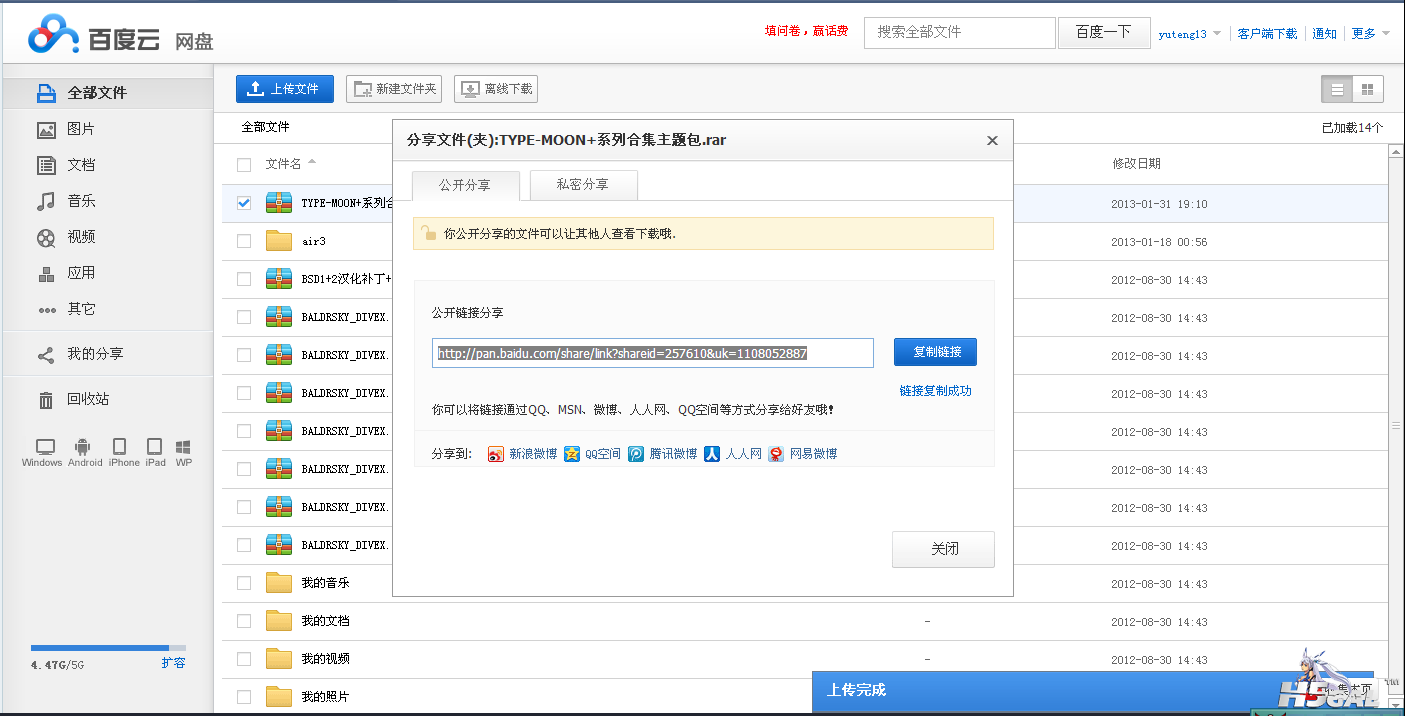Click the 我的文档 folder icon
1405x716 pixels.
point(279,621)
